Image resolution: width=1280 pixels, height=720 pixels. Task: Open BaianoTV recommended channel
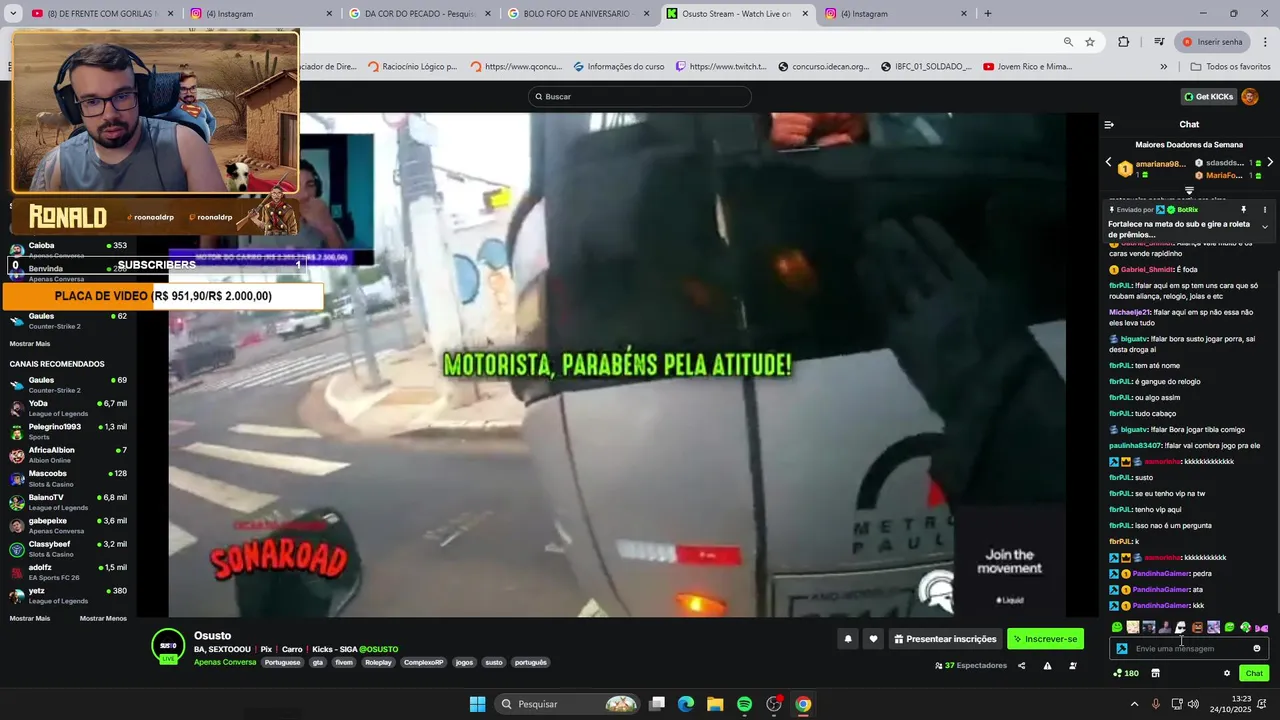[x=68, y=502]
